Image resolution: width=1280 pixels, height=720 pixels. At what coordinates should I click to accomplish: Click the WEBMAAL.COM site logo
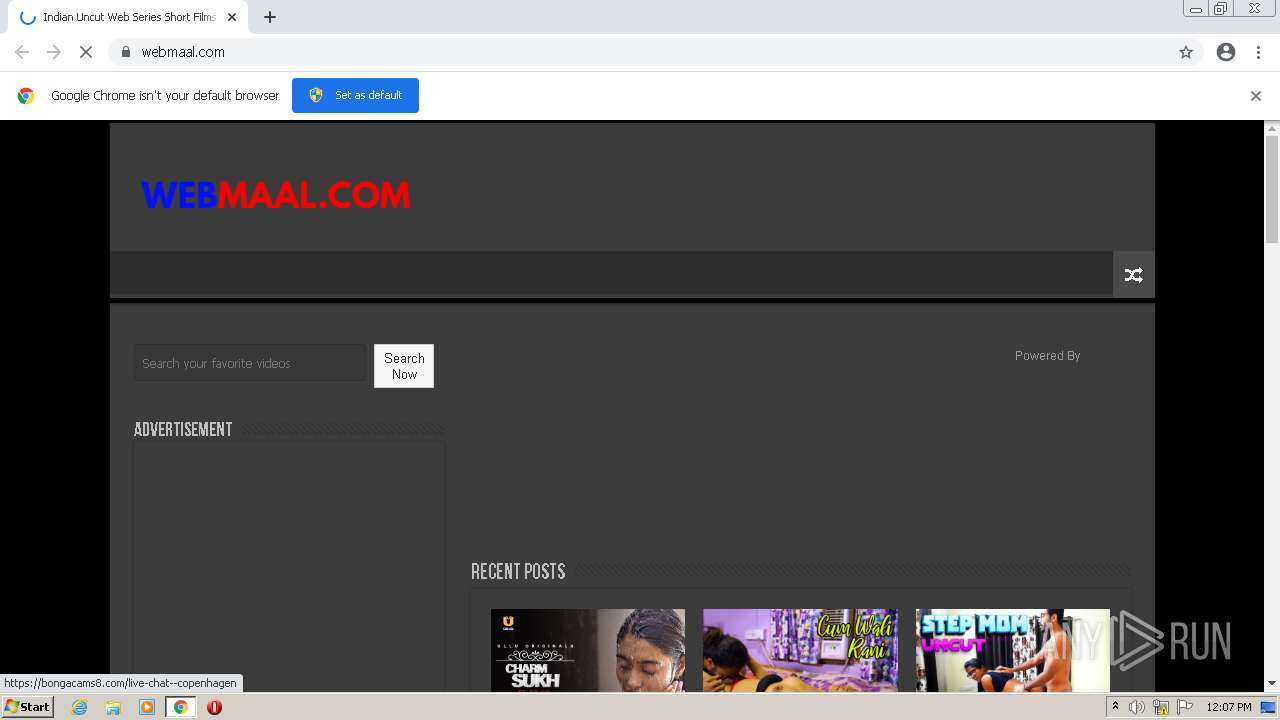click(x=276, y=195)
